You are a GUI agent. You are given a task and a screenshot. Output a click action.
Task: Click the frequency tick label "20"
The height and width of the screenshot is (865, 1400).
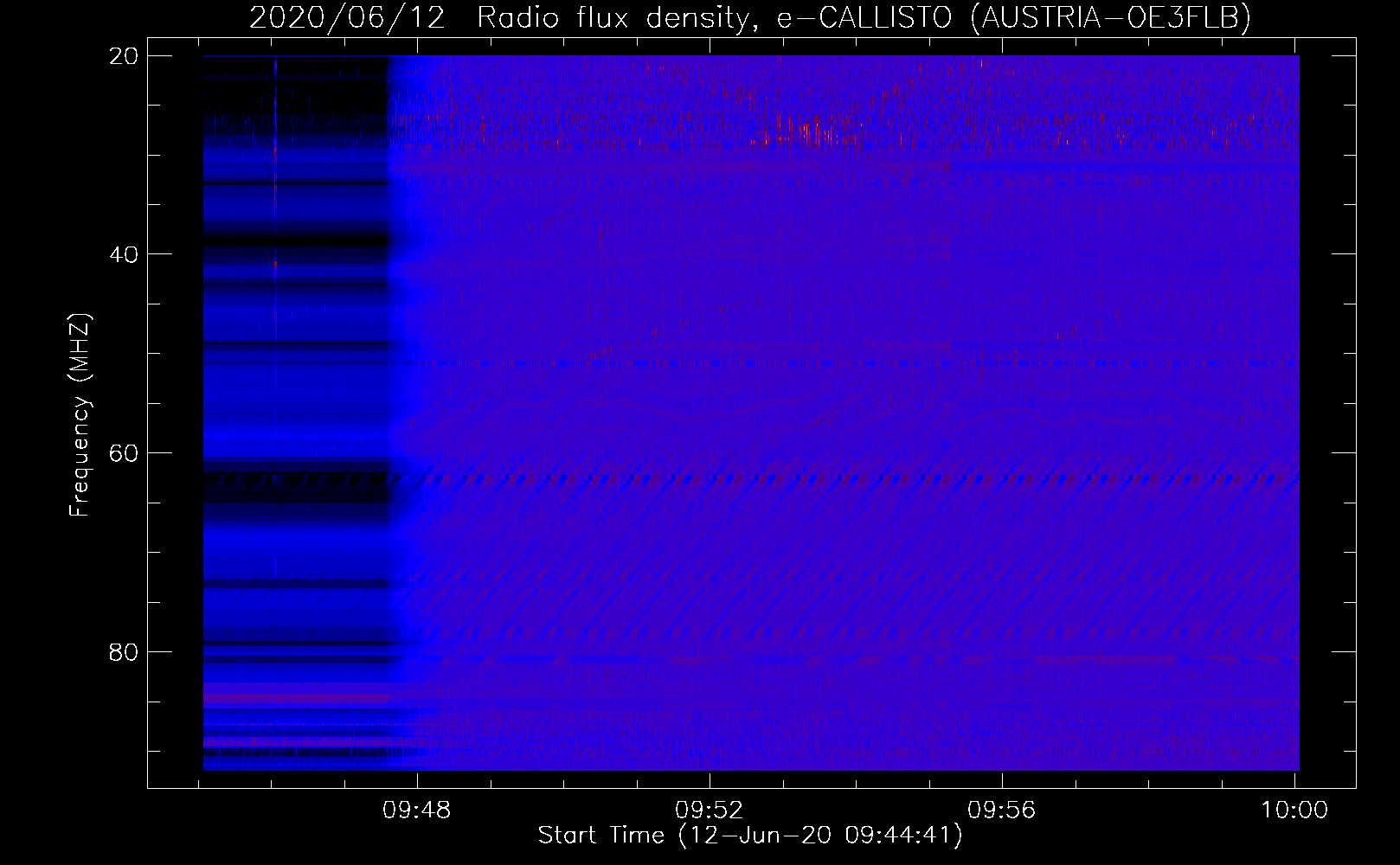[123, 56]
